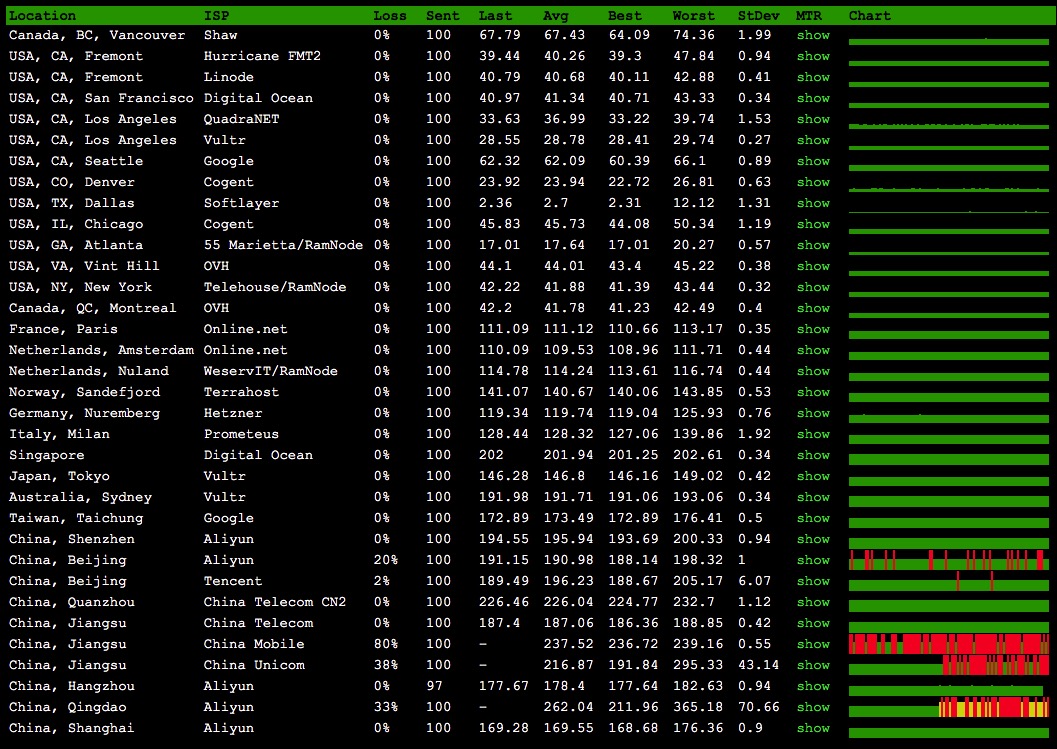Click show link for Vint Hill OVH row
Image resolution: width=1057 pixels, height=749 pixels.
[x=813, y=266]
